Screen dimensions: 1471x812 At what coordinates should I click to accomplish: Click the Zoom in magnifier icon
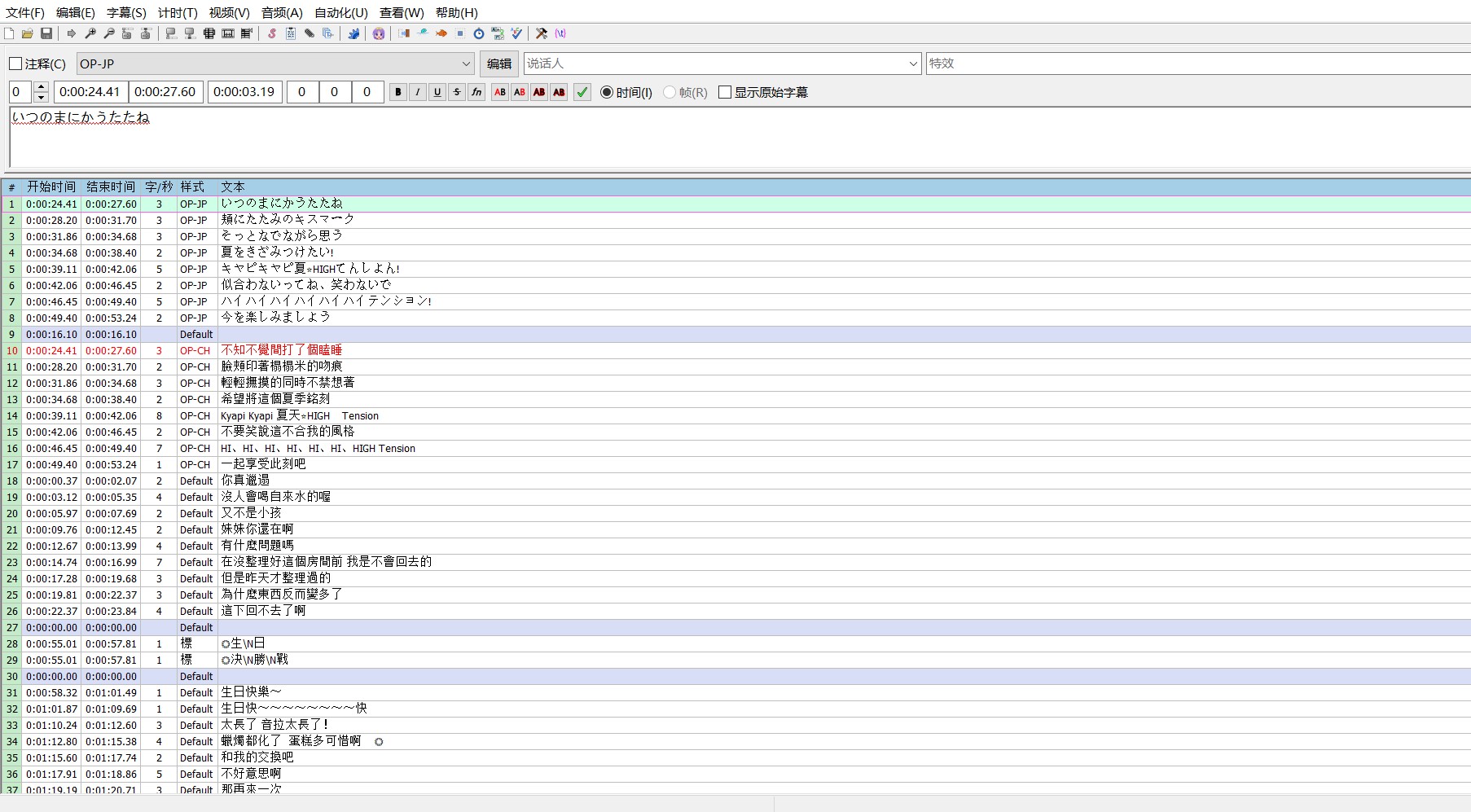[x=90, y=33]
